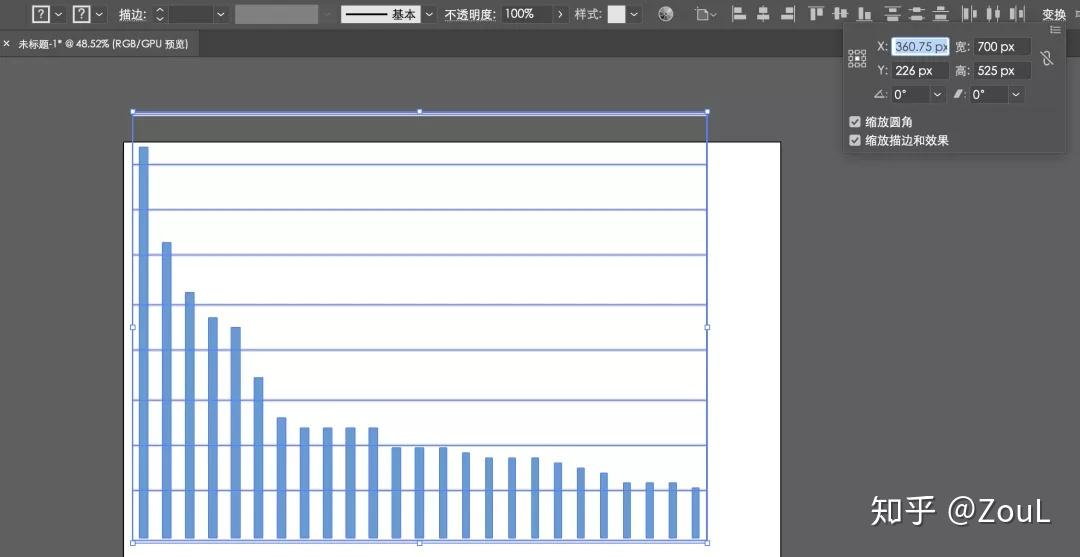Click the tallest bar in the chart
The width and height of the screenshot is (1080, 557).
[143, 342]
